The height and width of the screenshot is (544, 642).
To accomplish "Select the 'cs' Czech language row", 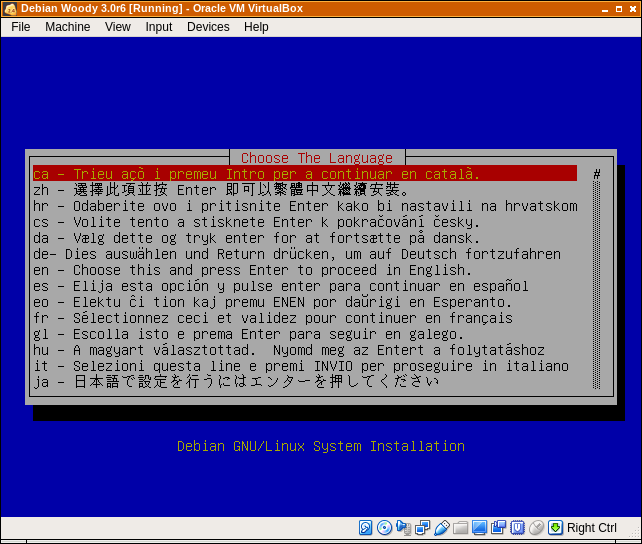I will pos(305,221).
